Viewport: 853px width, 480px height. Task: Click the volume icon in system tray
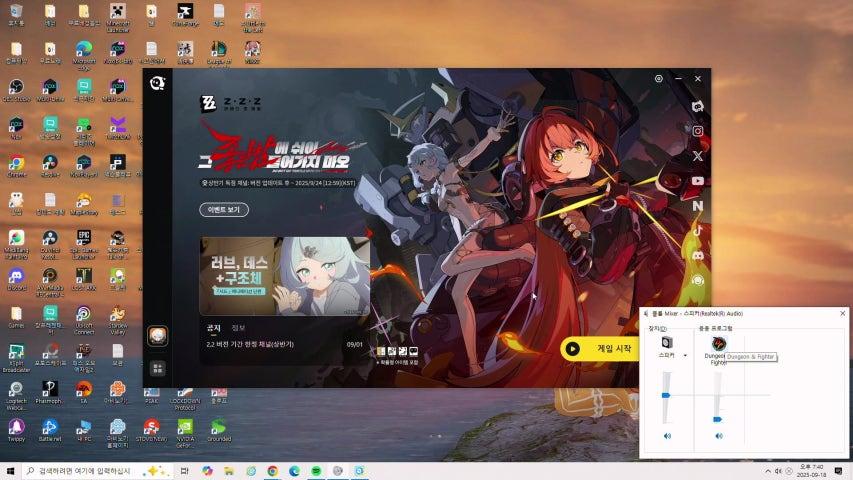[778, 471]
